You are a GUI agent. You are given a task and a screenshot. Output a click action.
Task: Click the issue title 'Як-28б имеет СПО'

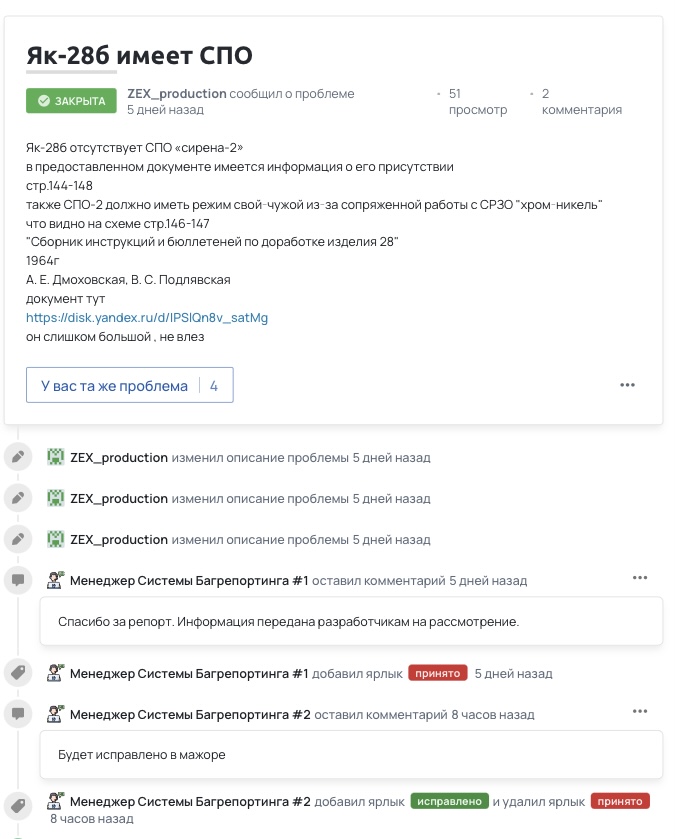(139, 54)
